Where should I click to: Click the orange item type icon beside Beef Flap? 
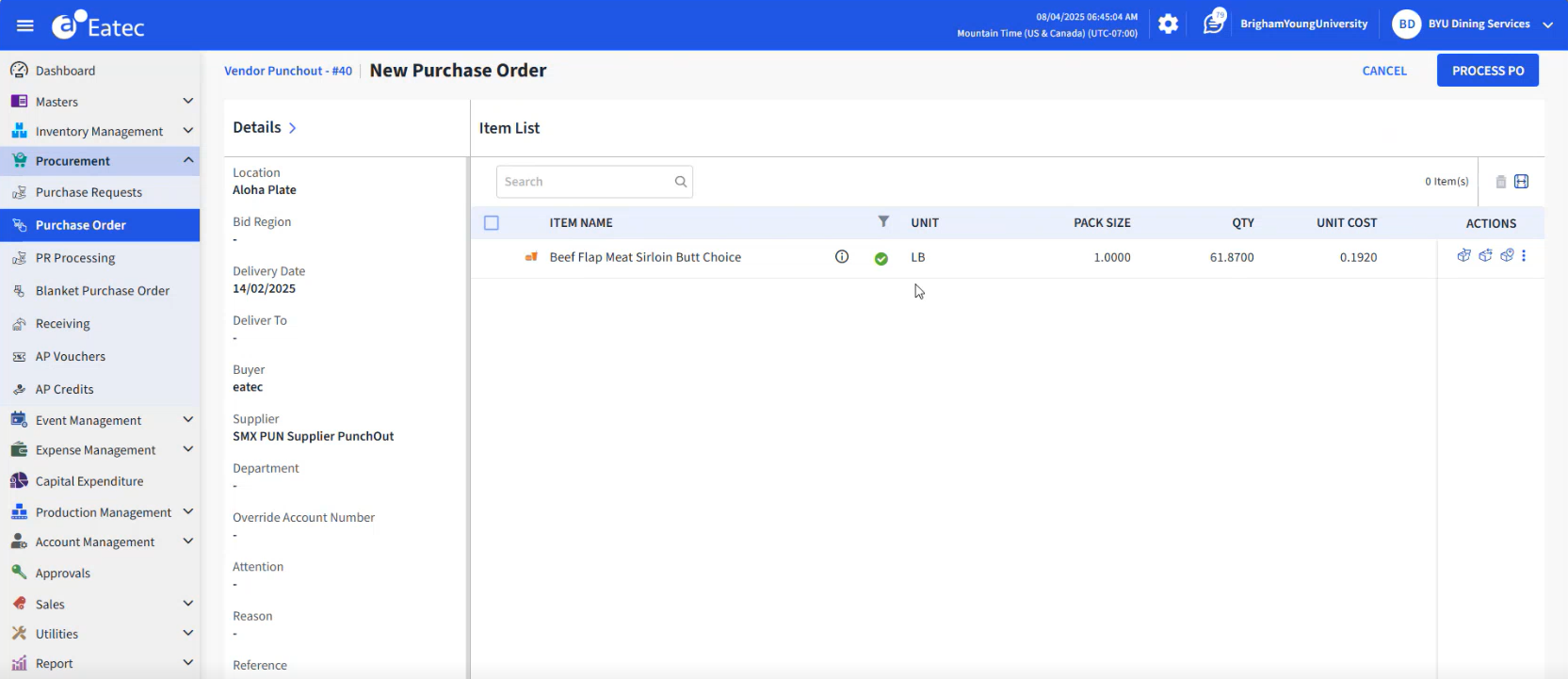click(x=531, y=257)
